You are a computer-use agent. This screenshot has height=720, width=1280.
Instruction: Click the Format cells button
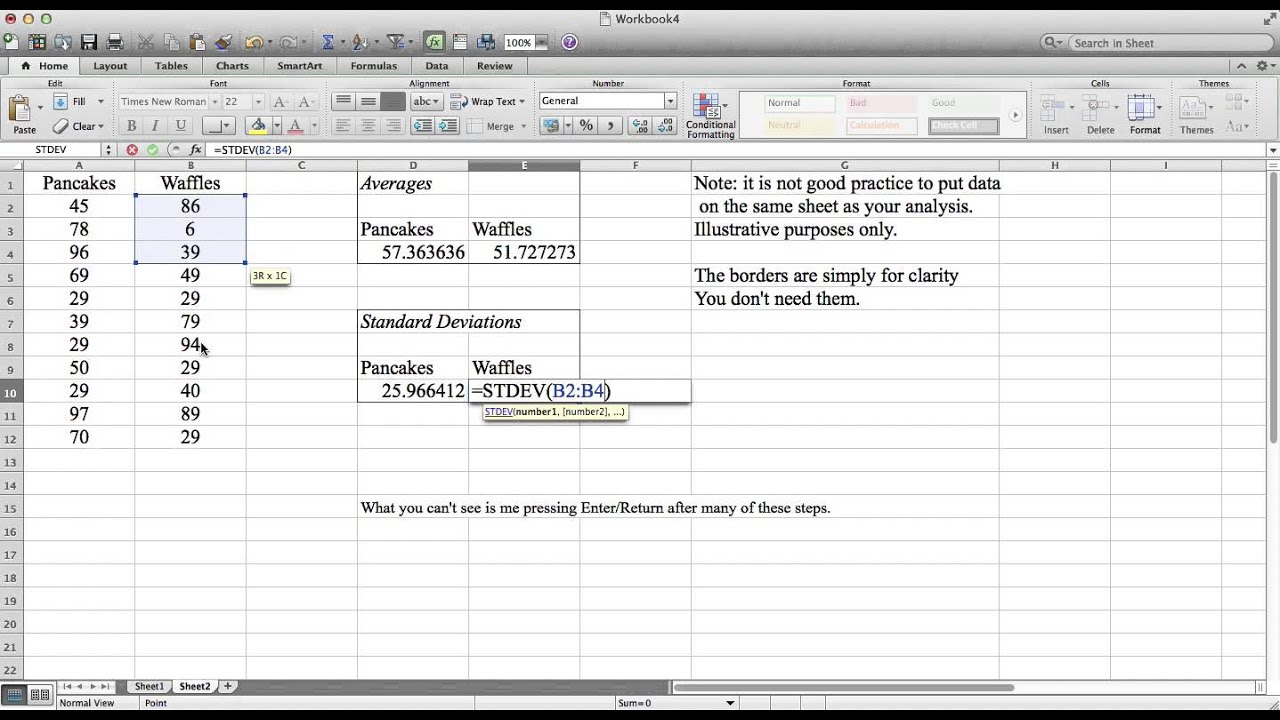tap(1145, 115)
